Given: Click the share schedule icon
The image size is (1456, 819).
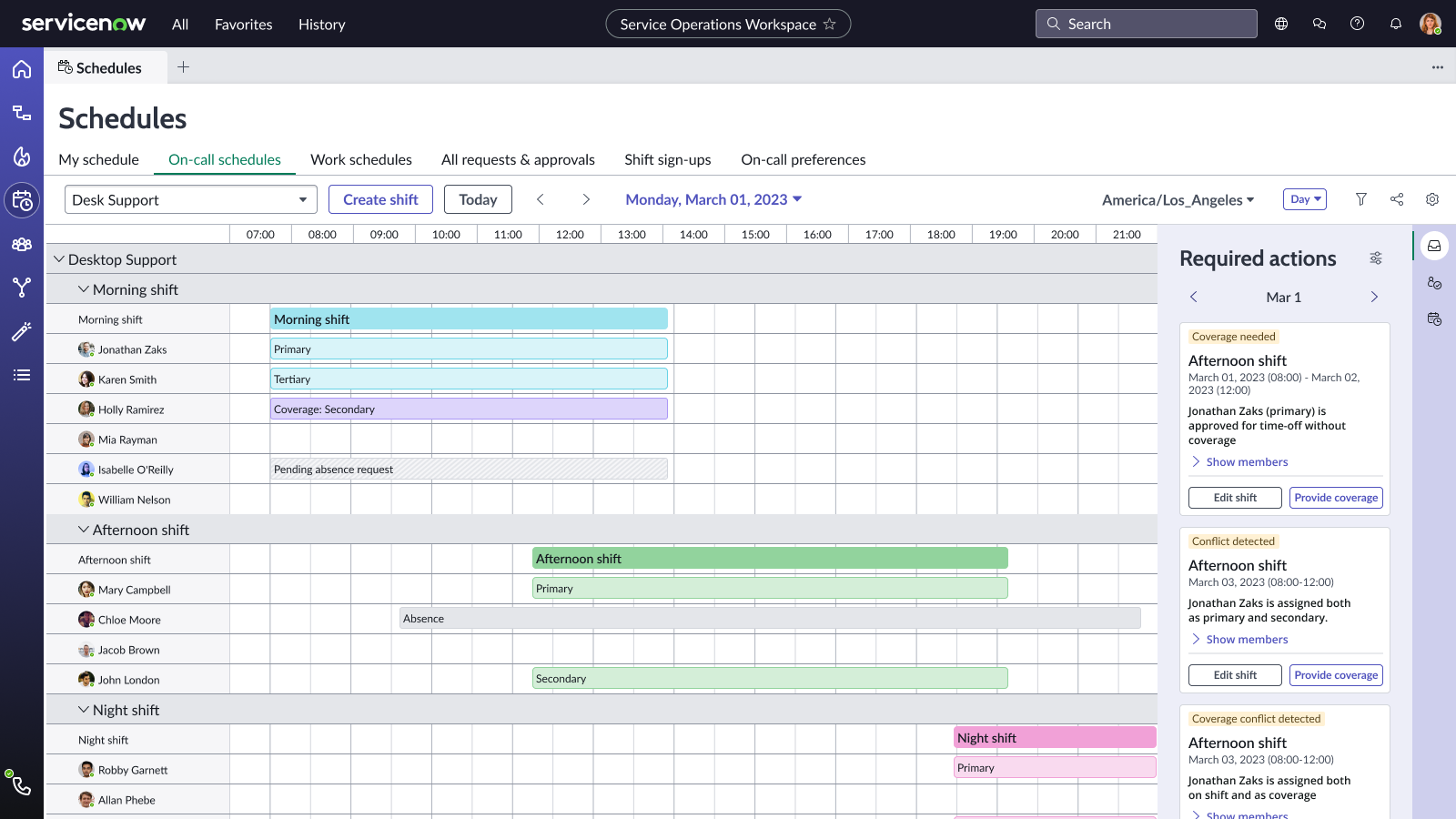Looking at the screenshot, I should point(1397,199).
